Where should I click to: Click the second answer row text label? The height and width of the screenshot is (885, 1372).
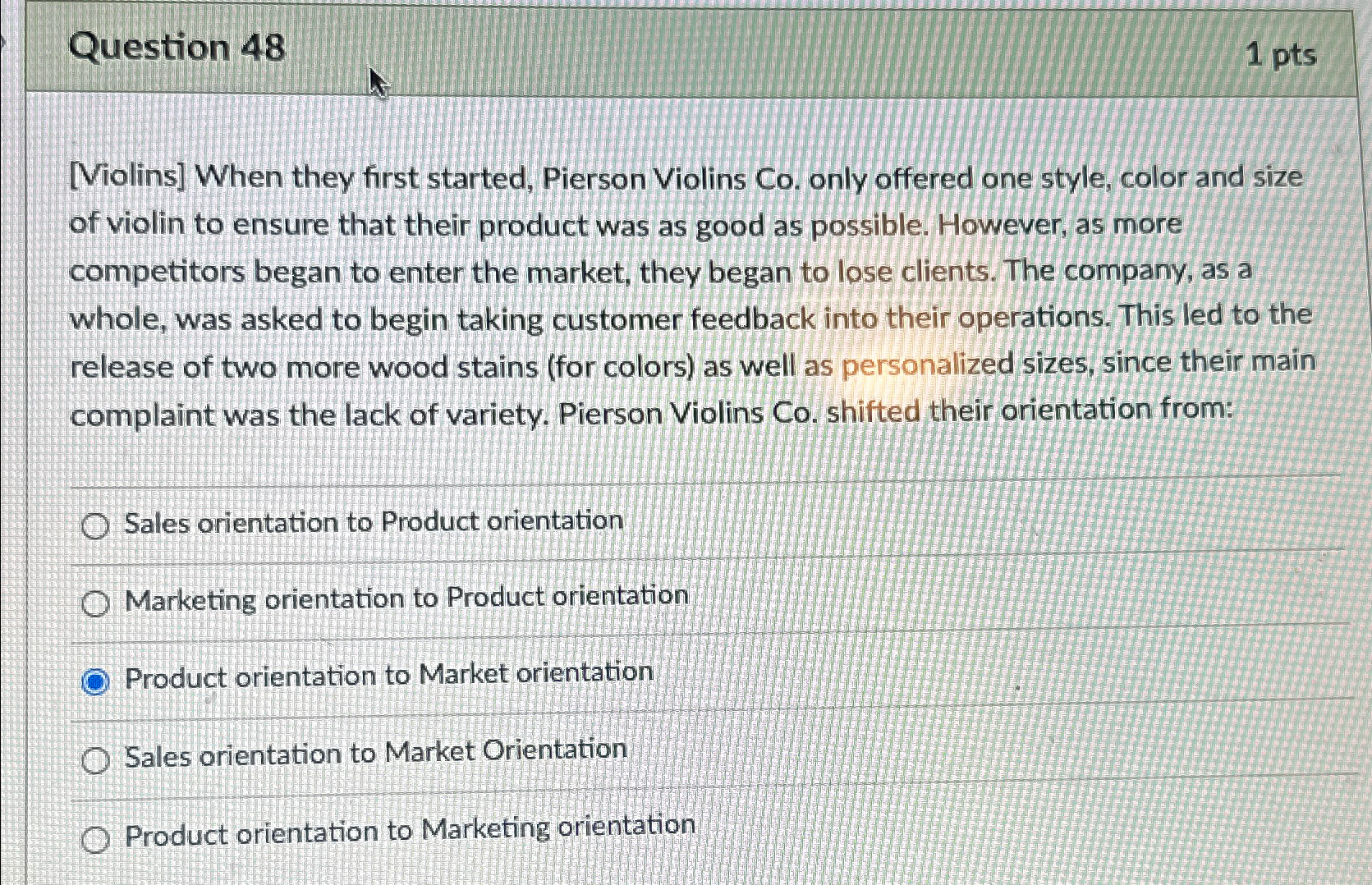click(406, 598)
